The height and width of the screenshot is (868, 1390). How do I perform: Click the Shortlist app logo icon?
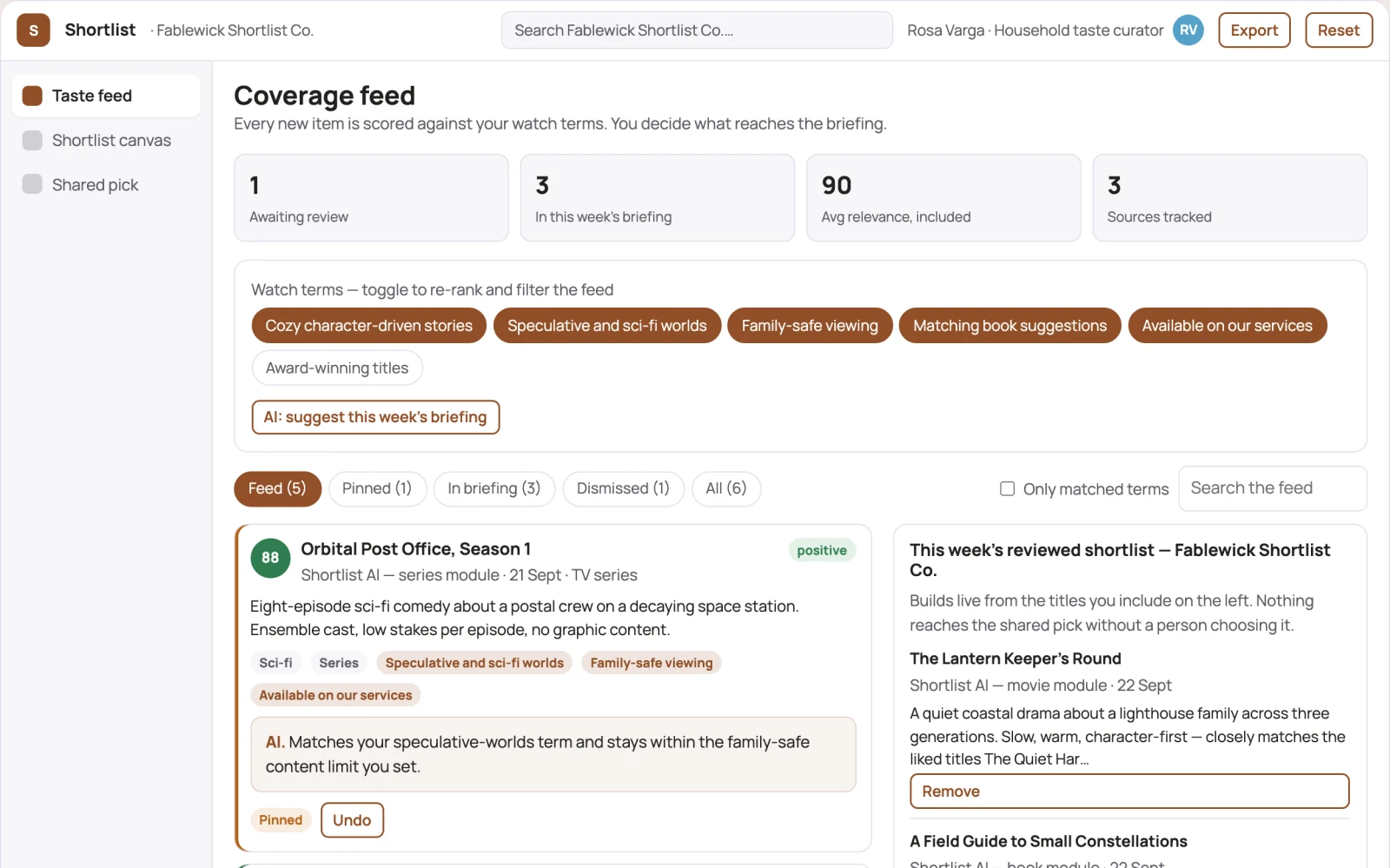[x=33, y=30]
